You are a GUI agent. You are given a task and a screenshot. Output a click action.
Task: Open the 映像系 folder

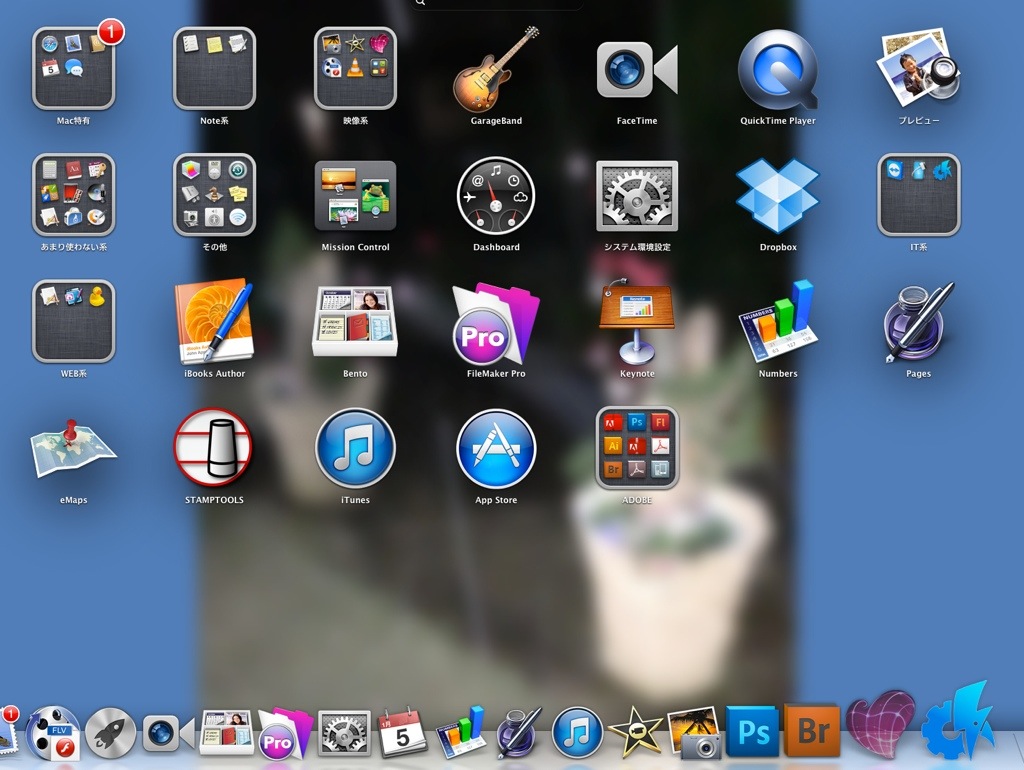pos(355,68)
